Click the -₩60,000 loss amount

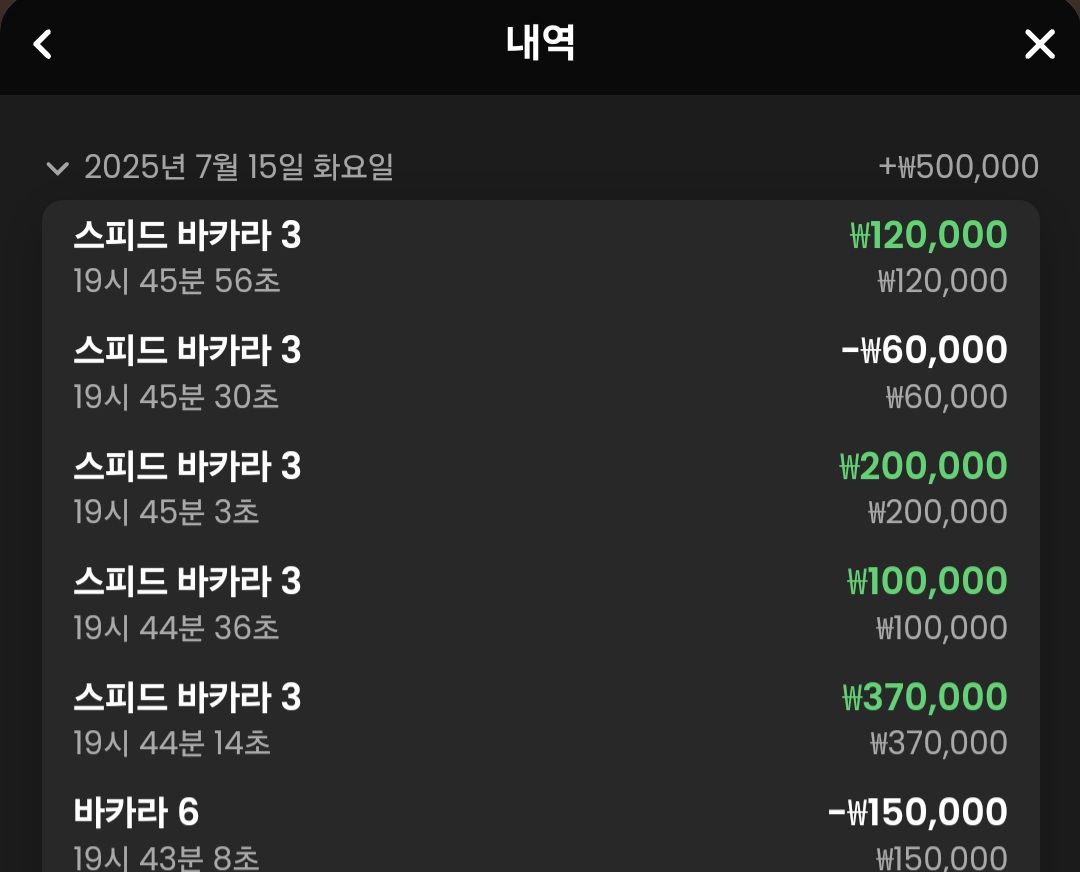[x=924, y=350]
